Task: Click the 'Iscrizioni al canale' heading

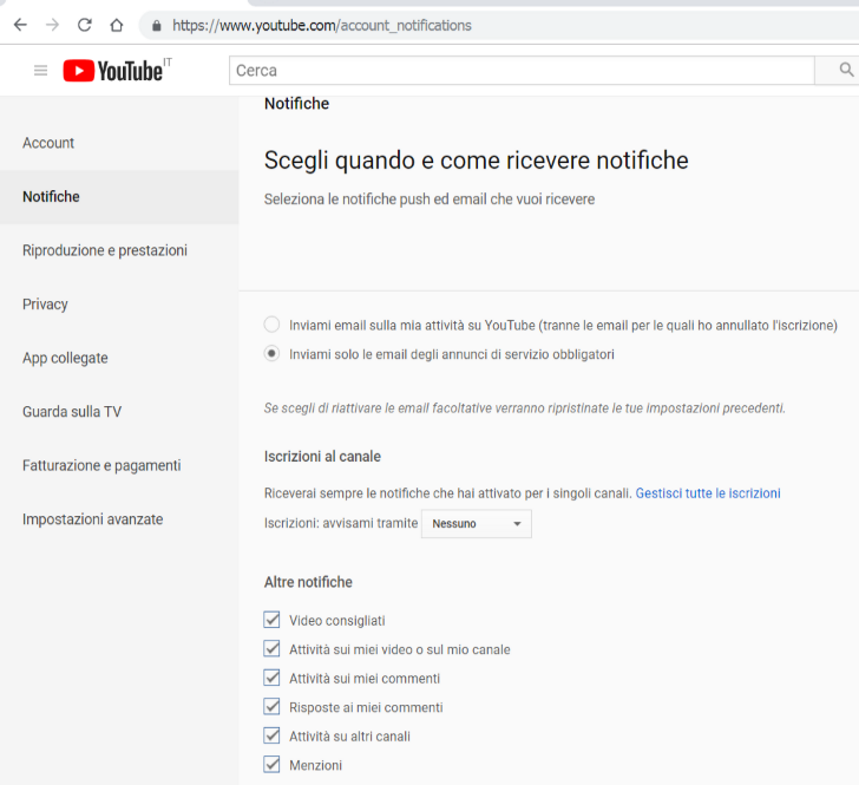Action: coord(322,456)
